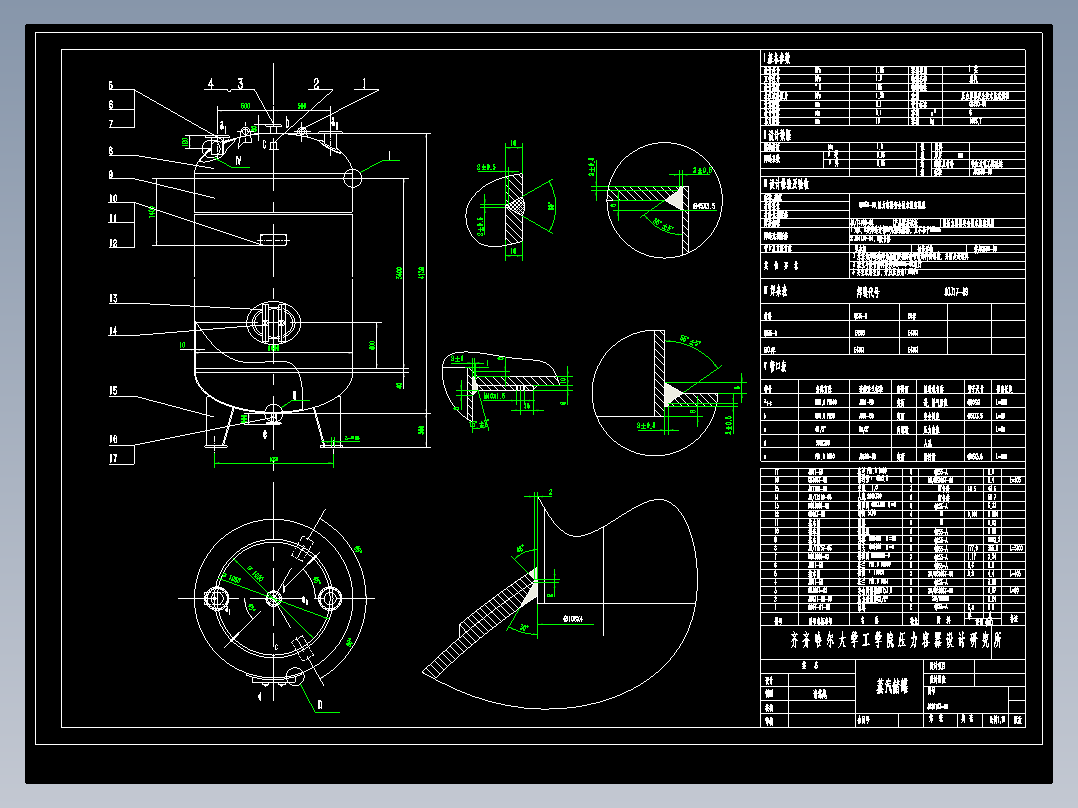Select callout number 3 above the tank
Screen dimensions: 1078x808
240,83
